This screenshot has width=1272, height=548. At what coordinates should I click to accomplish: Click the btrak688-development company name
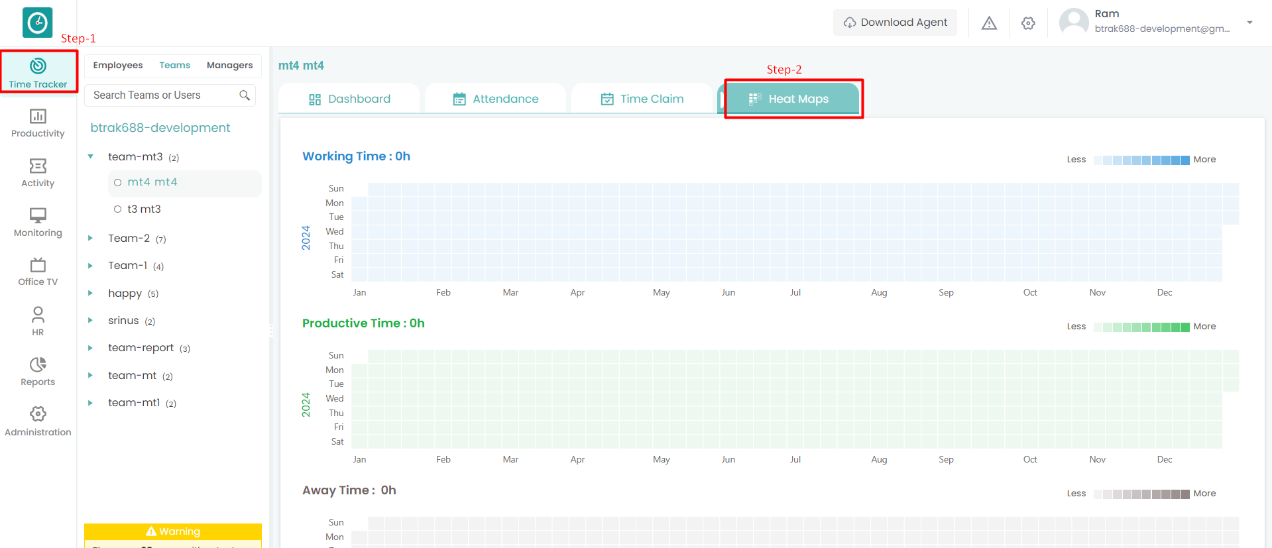point(160,128)
